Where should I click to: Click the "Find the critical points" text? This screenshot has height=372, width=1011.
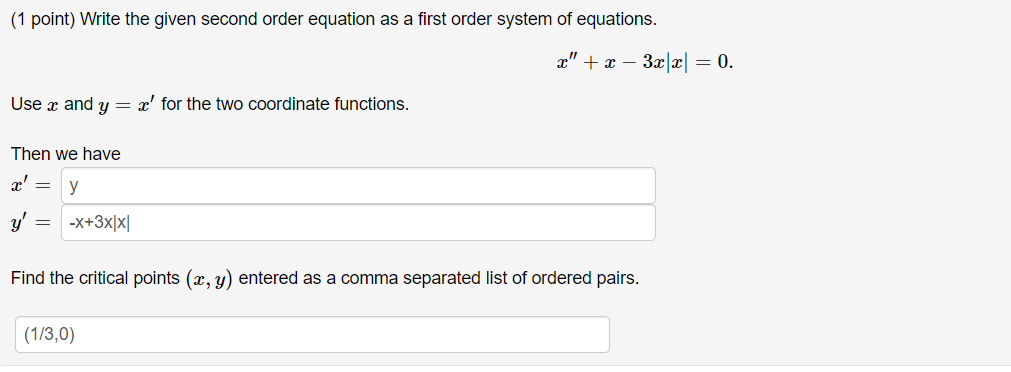(95, 279)
